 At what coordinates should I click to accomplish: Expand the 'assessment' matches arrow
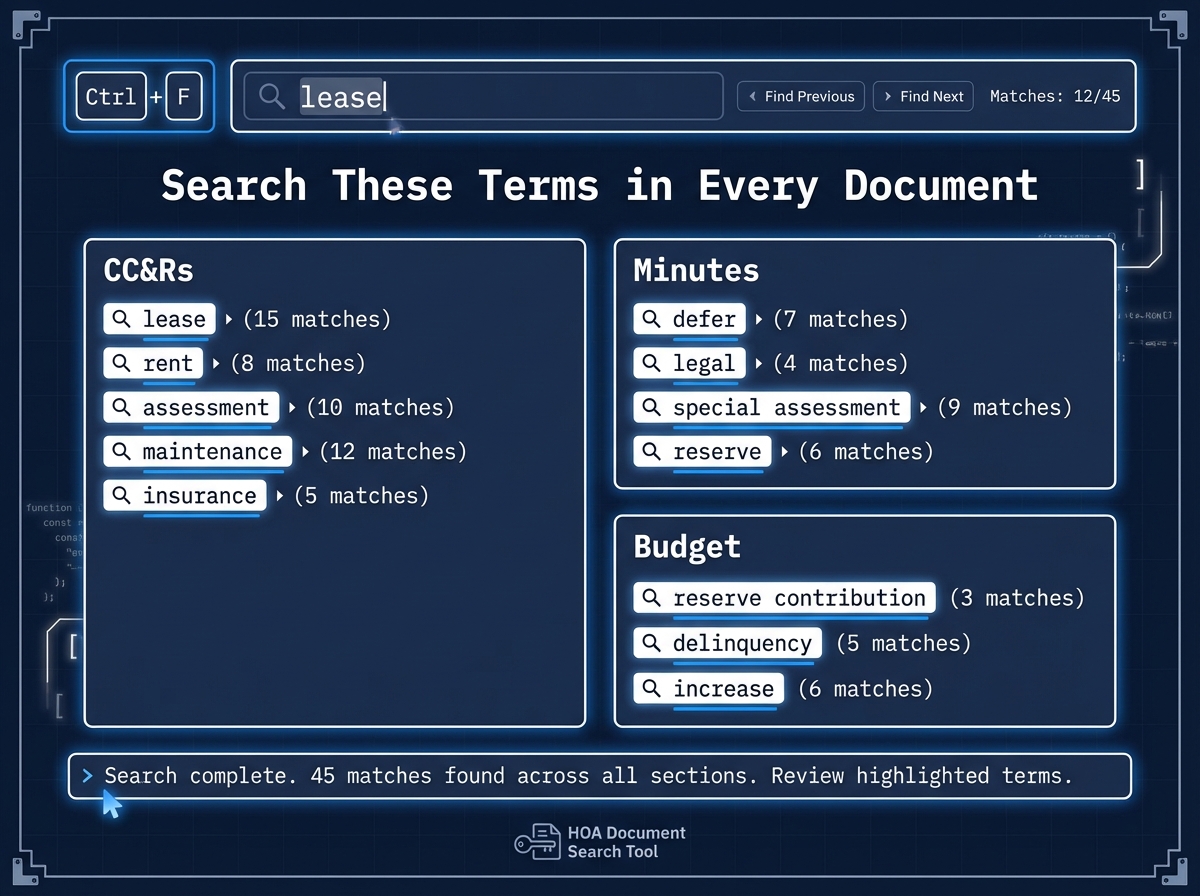tap(292, 408)
